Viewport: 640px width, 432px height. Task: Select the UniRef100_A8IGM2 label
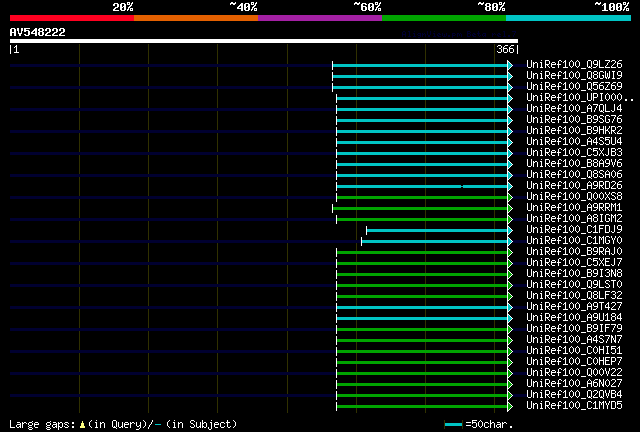[x=574, y=218]
